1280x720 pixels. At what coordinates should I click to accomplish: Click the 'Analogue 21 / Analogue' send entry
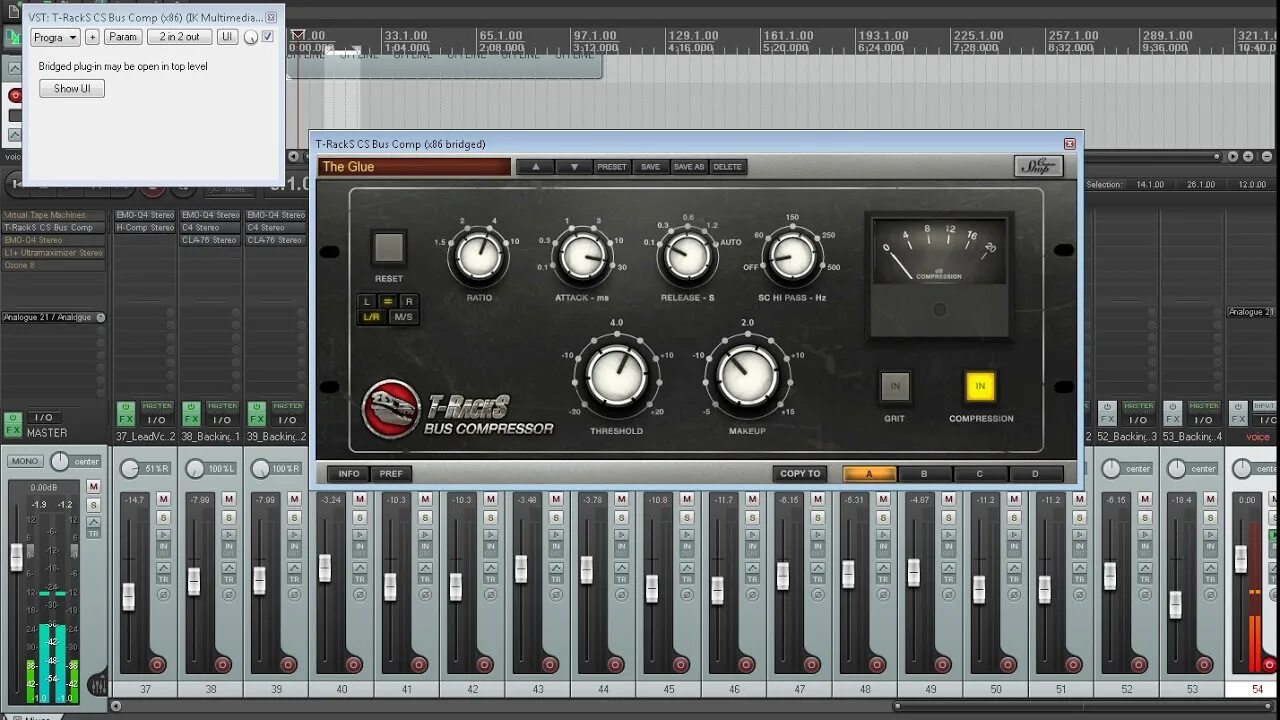[53, 317]
